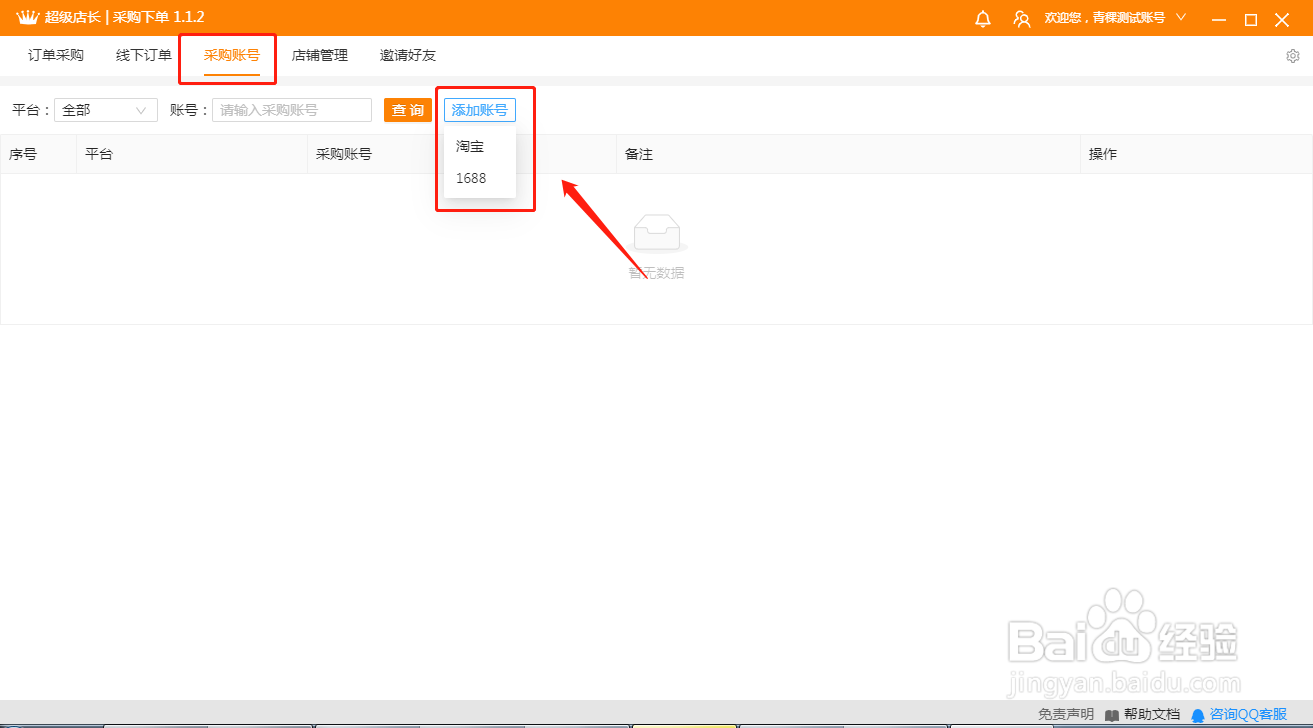Focus the 请输入采购账号 input field

[x=292, y=110]
